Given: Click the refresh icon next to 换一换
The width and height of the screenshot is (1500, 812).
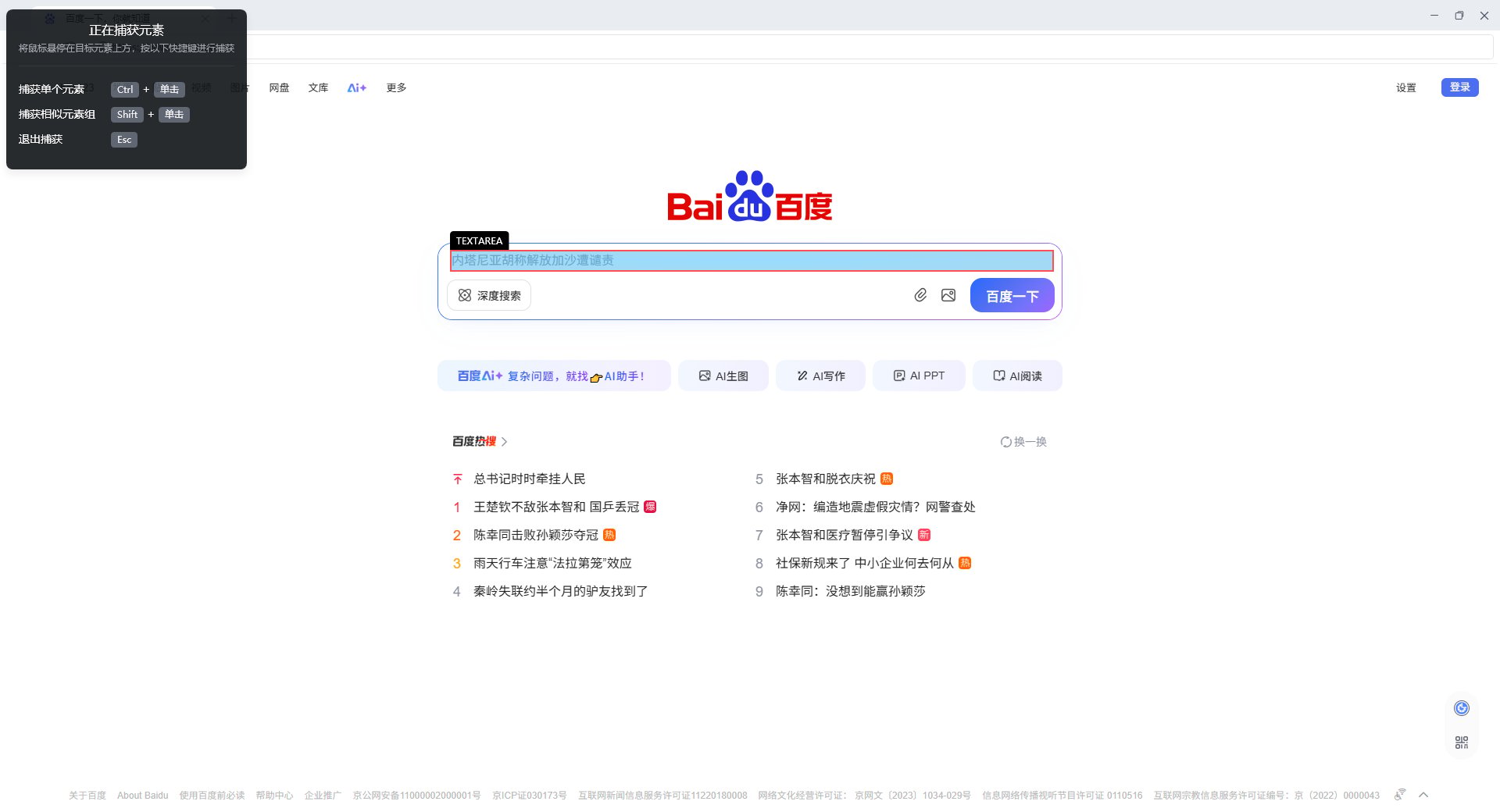Looking at the screenshot, I should pos(1006,442).
